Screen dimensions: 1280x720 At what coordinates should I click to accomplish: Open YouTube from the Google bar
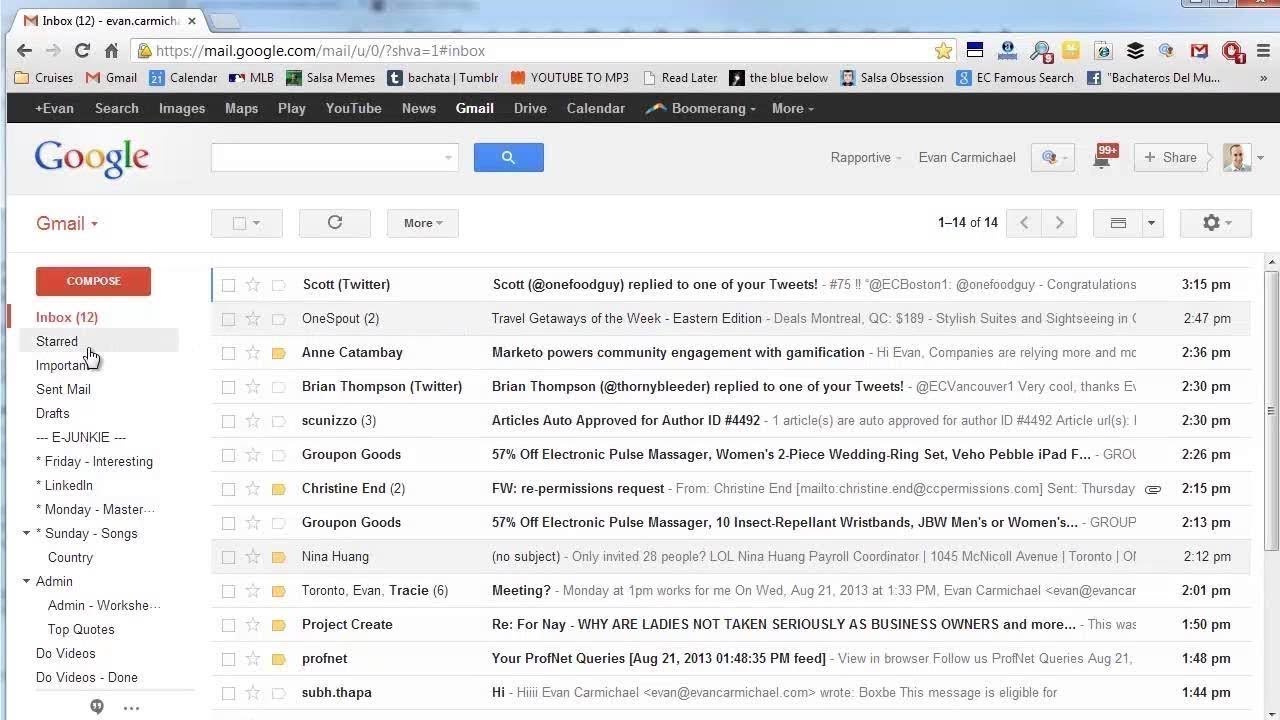click(353, 108)
